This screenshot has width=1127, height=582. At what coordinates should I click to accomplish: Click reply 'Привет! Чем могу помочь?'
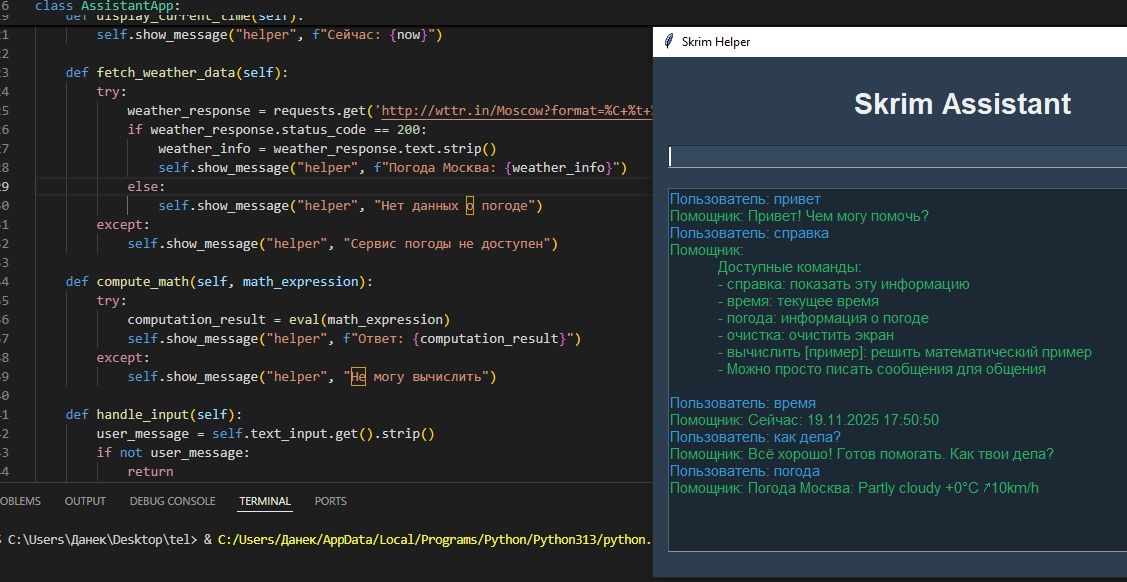point(839,216)
